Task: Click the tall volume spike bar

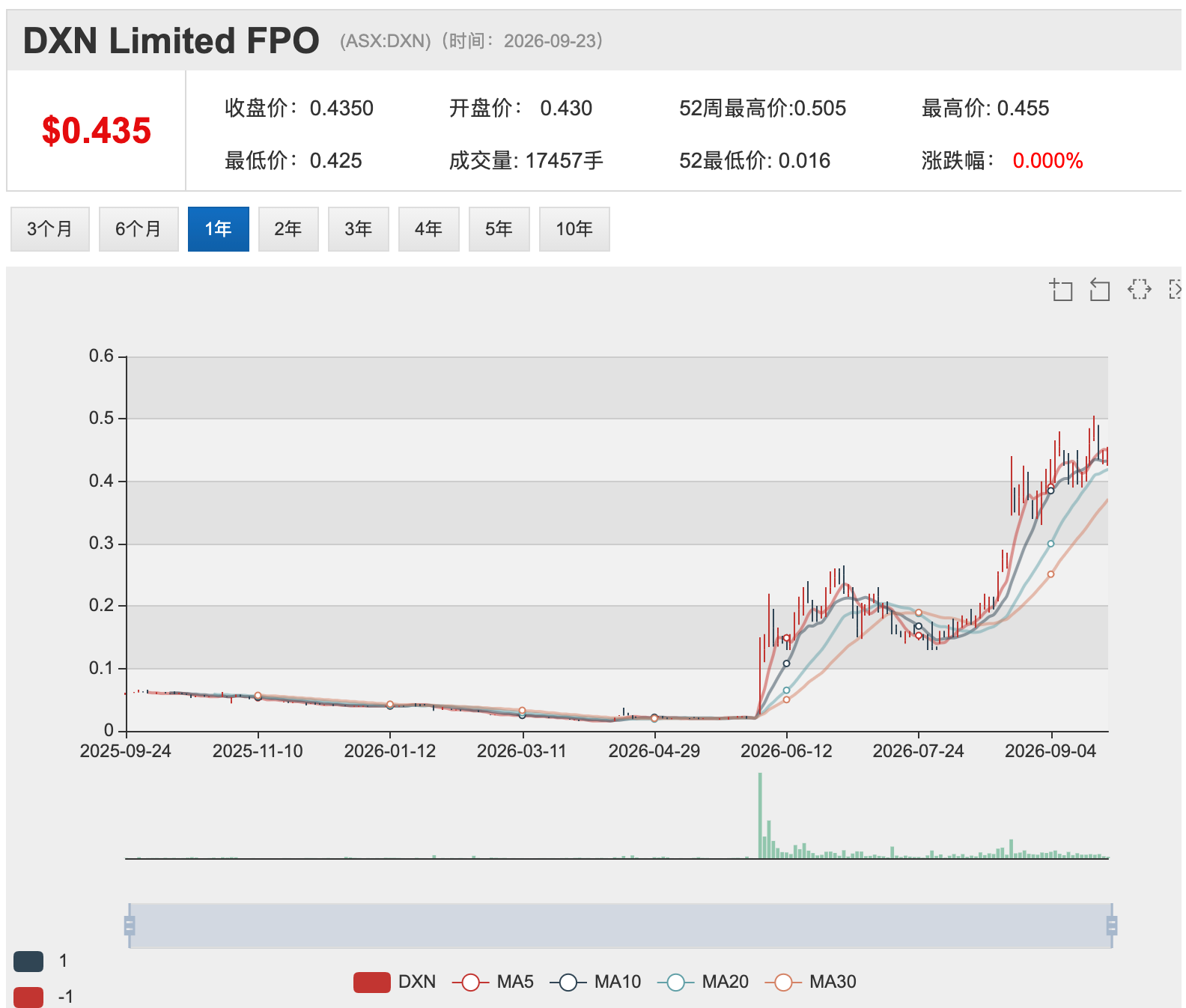Action: pos(760,816)
